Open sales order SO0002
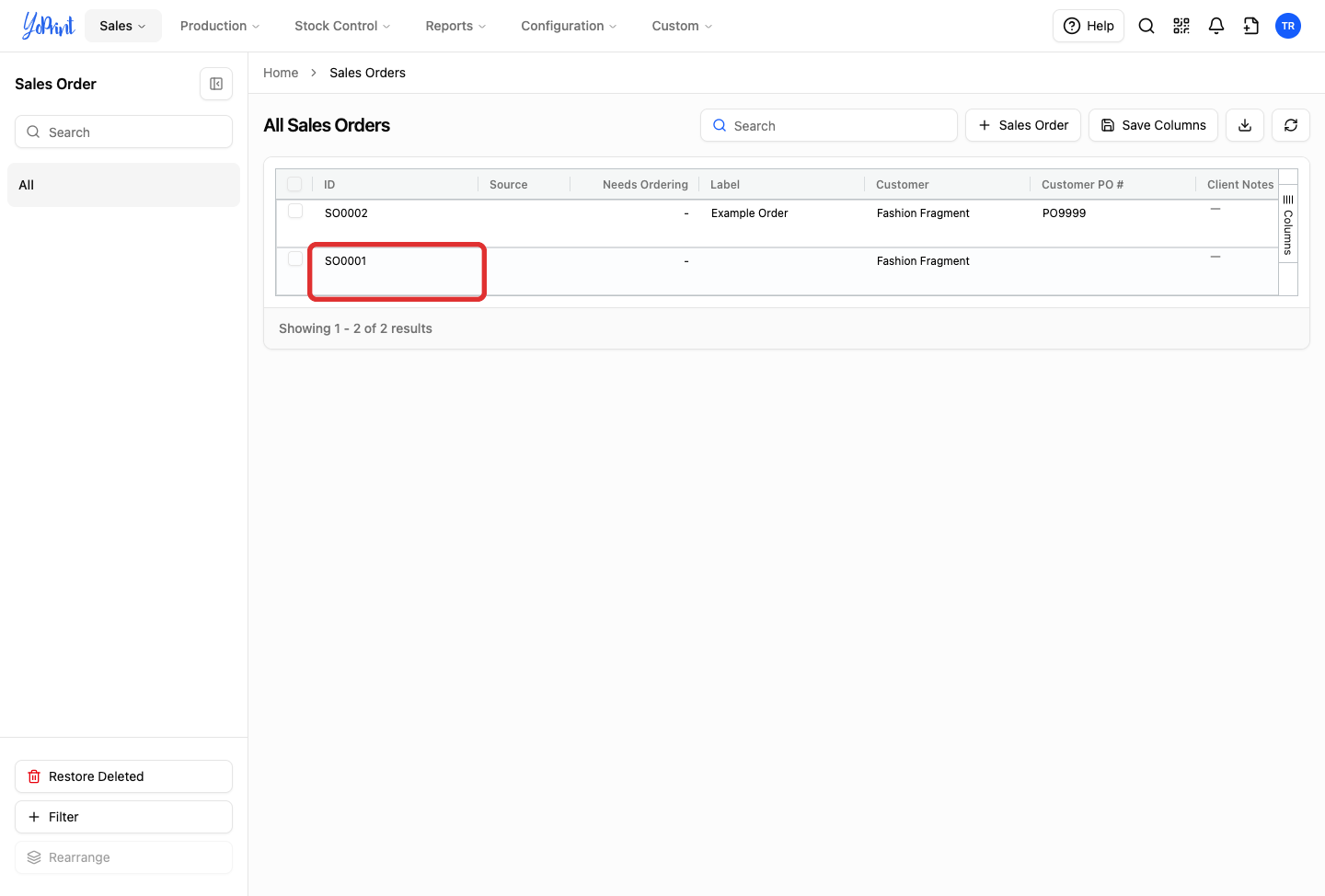 346,213
